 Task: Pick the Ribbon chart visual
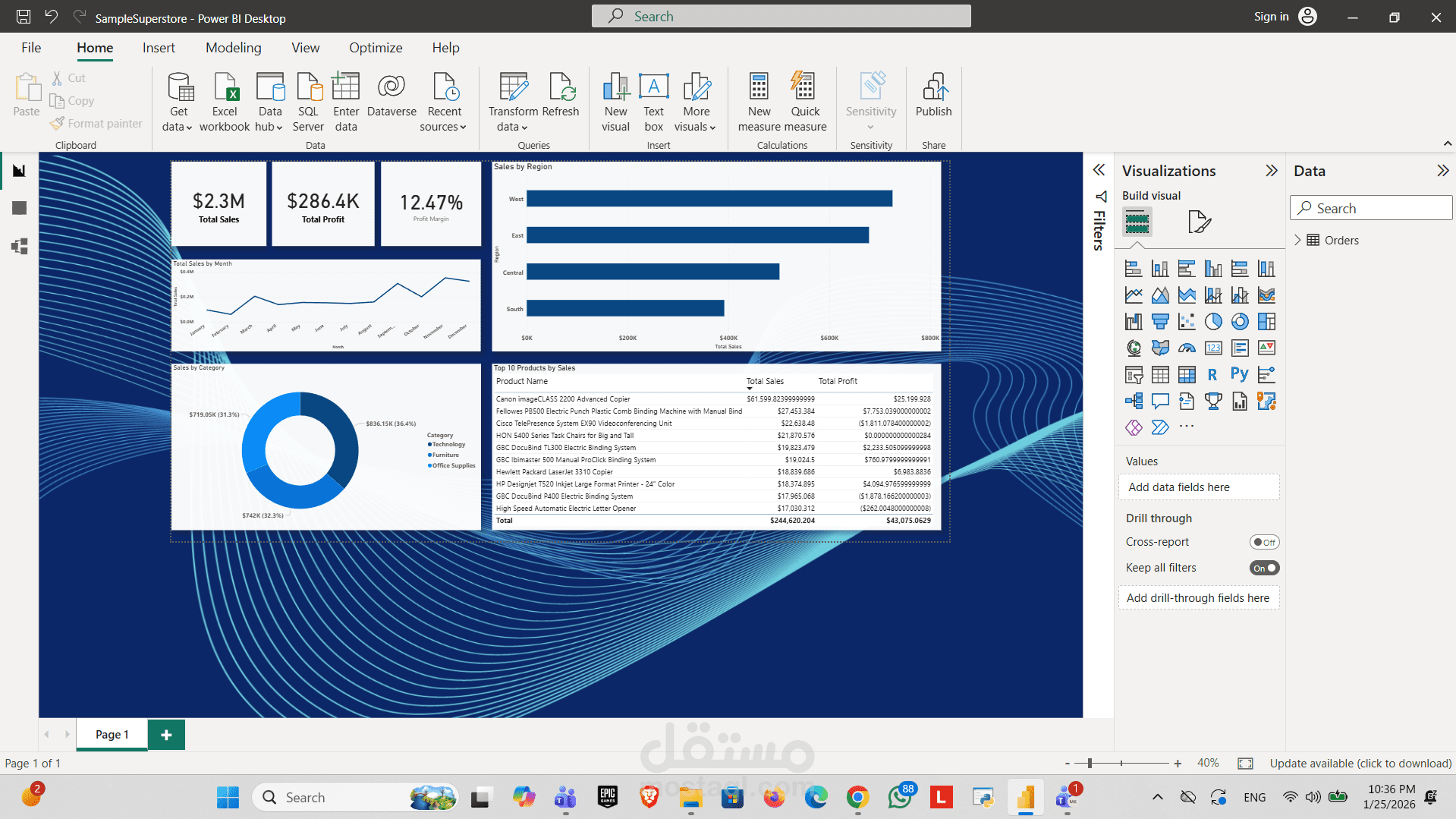1266,295
